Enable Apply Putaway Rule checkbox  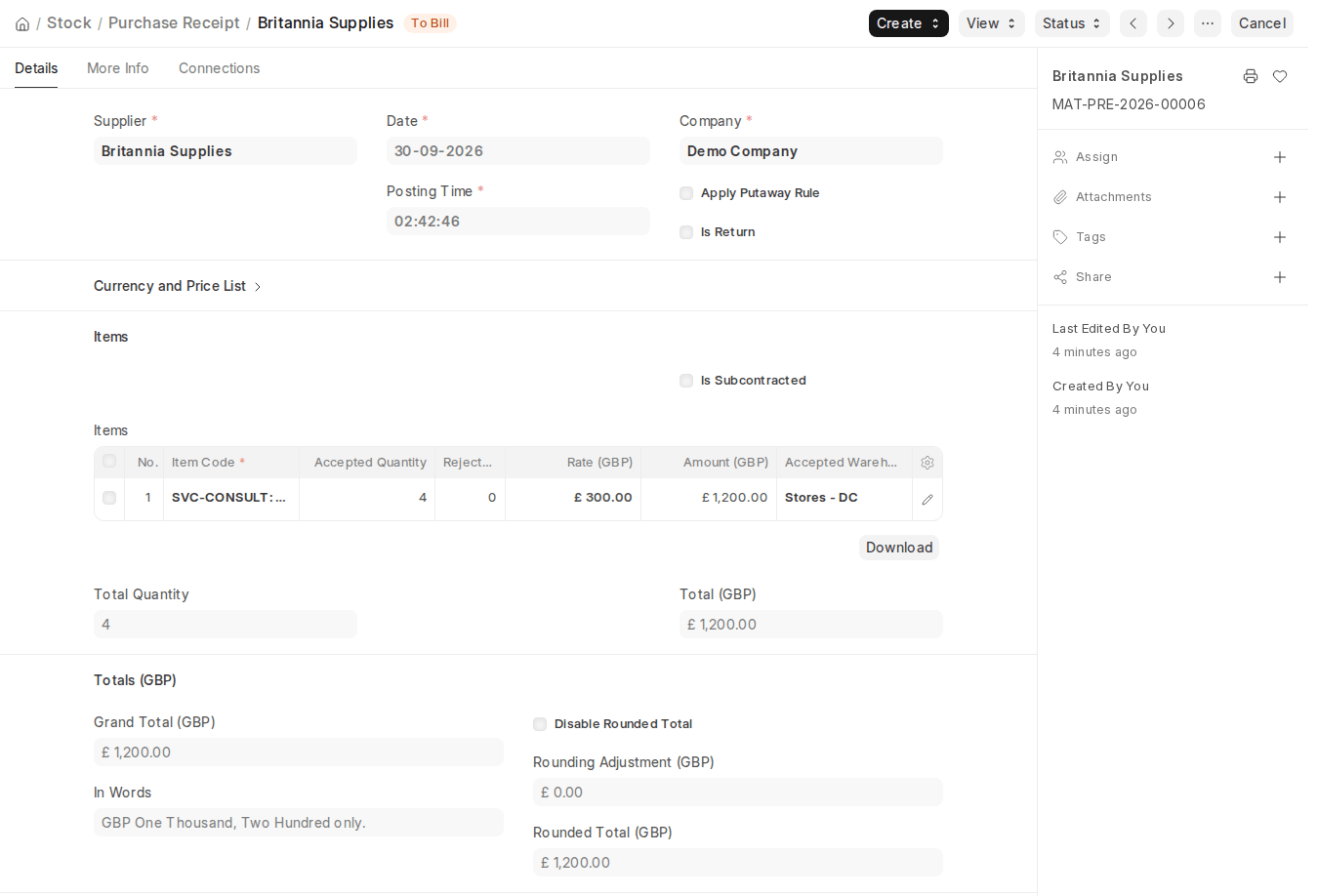coord(686,193)
